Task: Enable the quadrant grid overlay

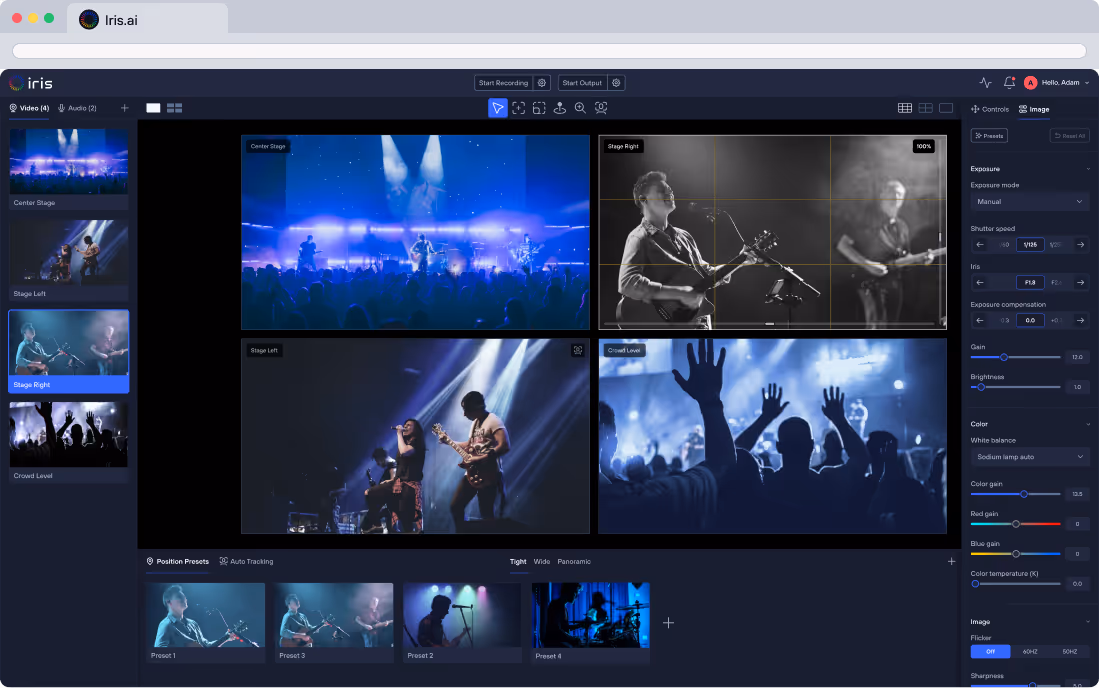Action: click(926, 108)
